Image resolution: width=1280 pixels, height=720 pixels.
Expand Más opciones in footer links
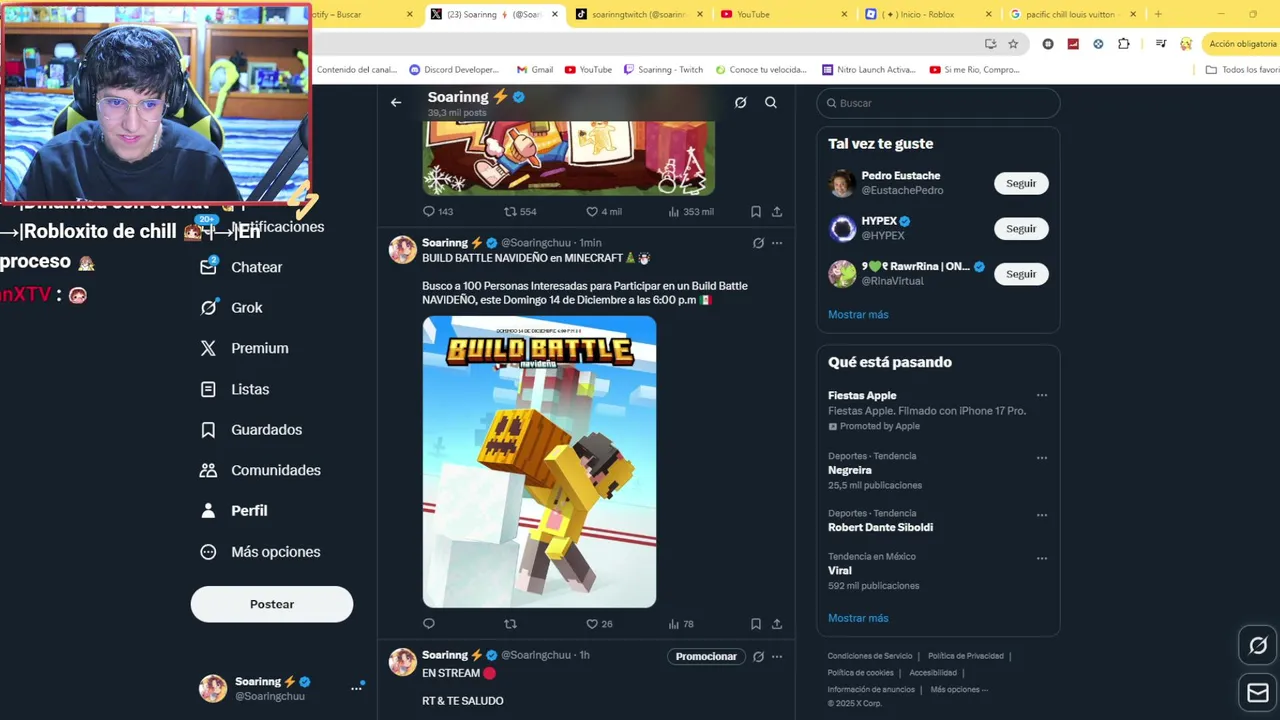click(x=958, y=689)
